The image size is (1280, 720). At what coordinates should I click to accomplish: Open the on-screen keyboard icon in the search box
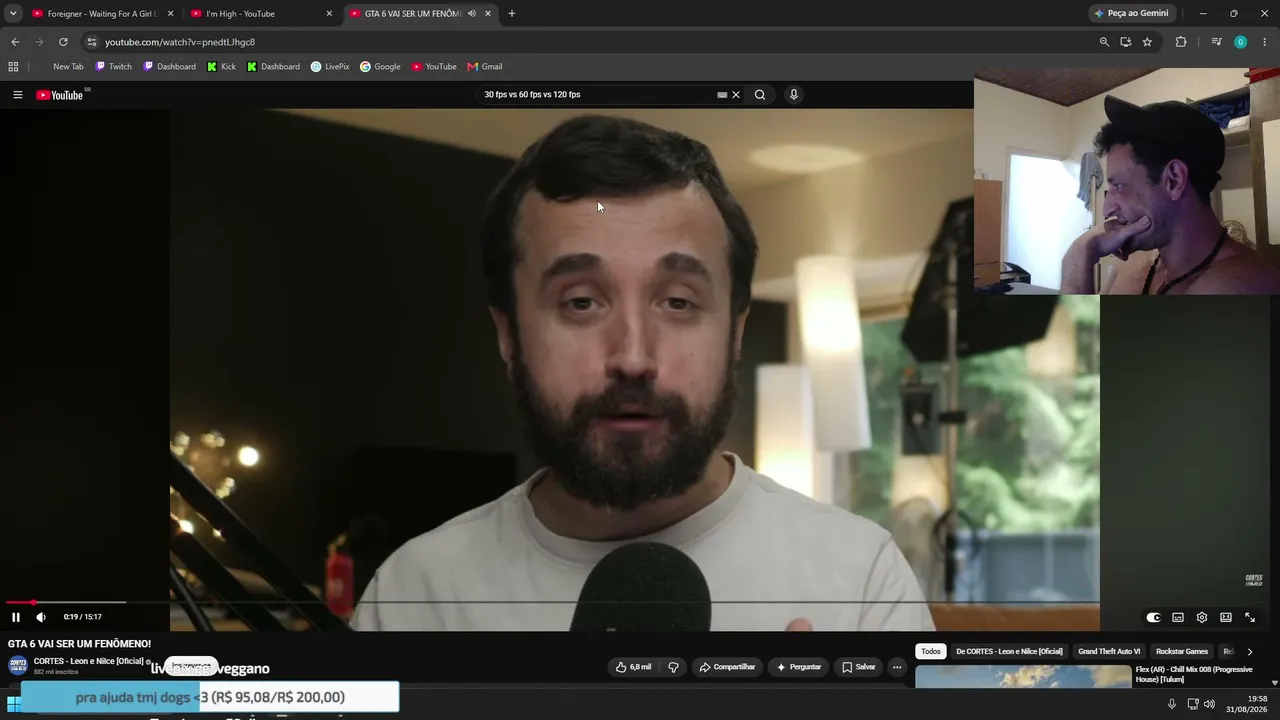tap(722, 95)
